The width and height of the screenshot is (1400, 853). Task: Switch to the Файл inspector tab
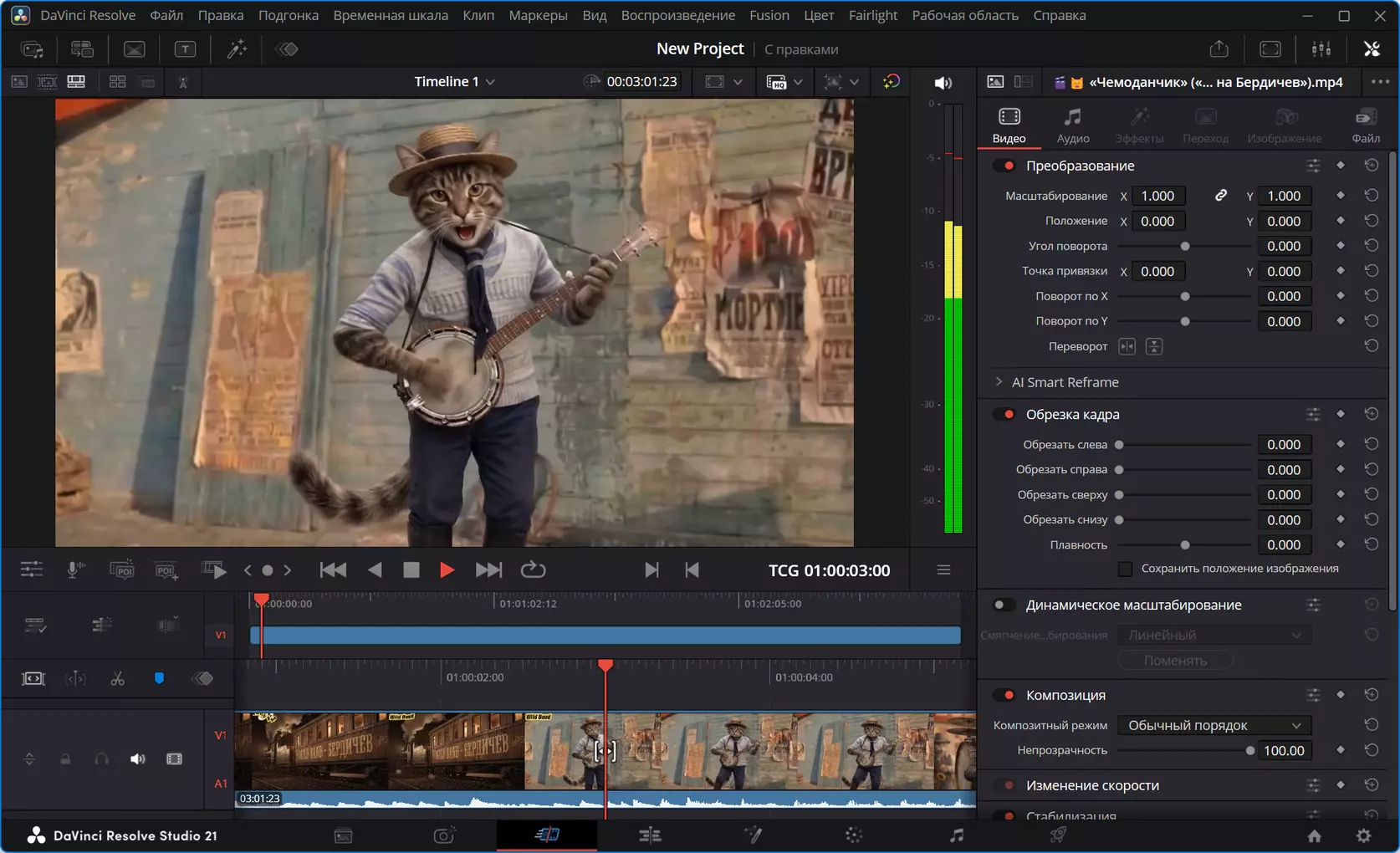pos(1366,125)
